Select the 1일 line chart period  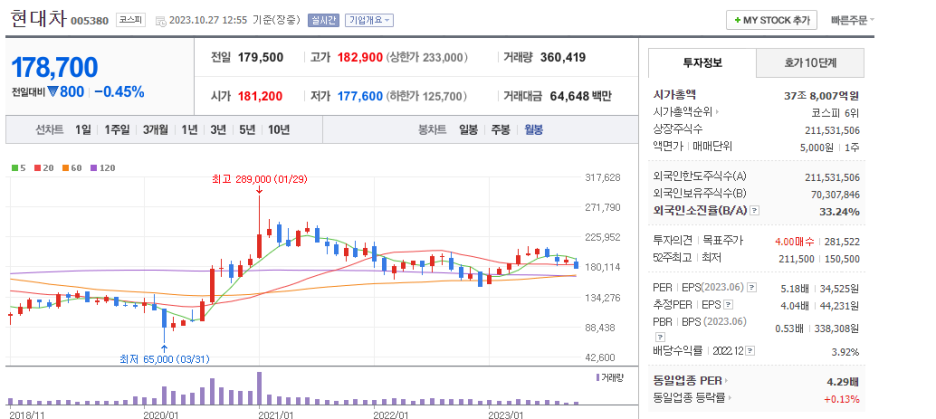[83, 130]
